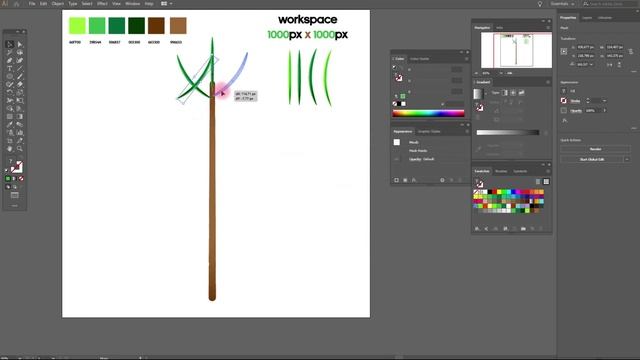Select the Ellipse shape tool
The height and width of the screenshot is (360, 640).
coord(10,76)
